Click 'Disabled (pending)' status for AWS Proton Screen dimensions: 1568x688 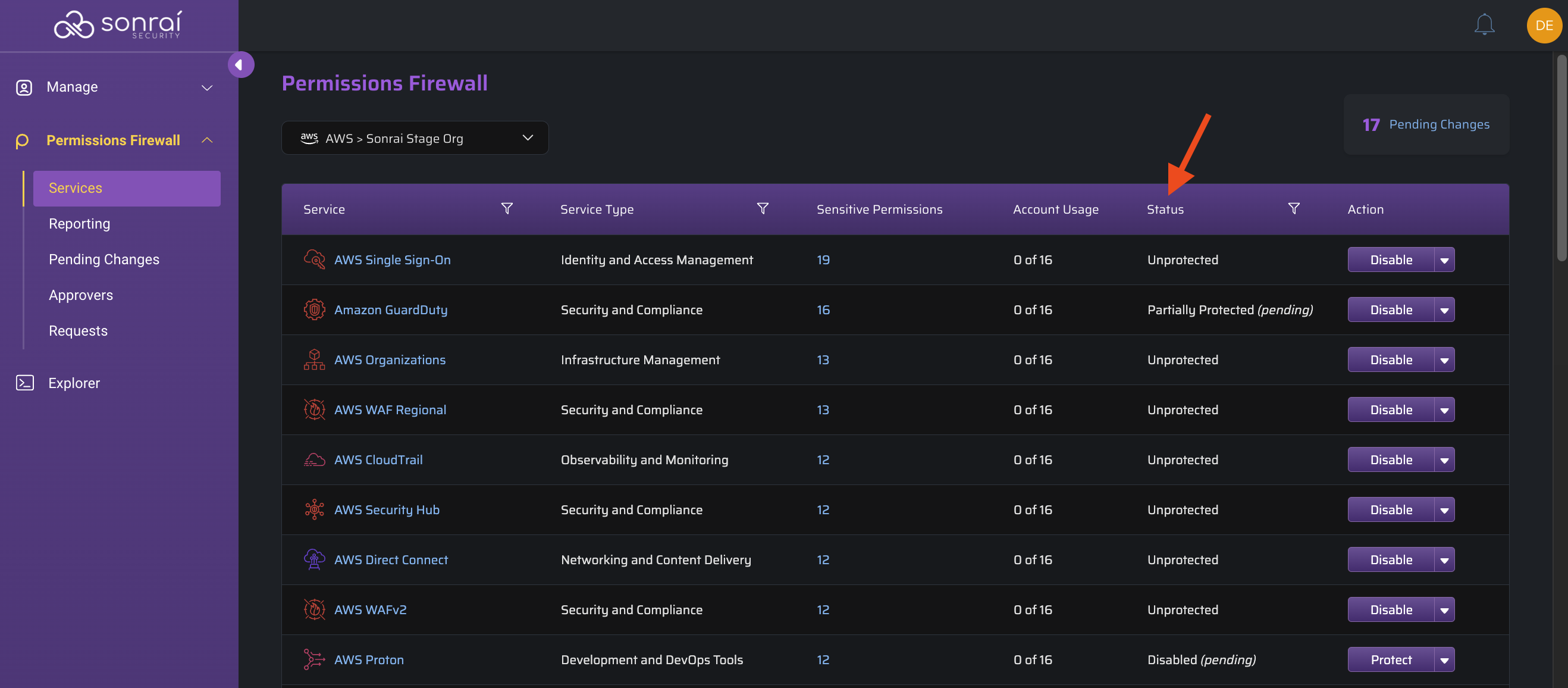click(x=1201, y=659)
